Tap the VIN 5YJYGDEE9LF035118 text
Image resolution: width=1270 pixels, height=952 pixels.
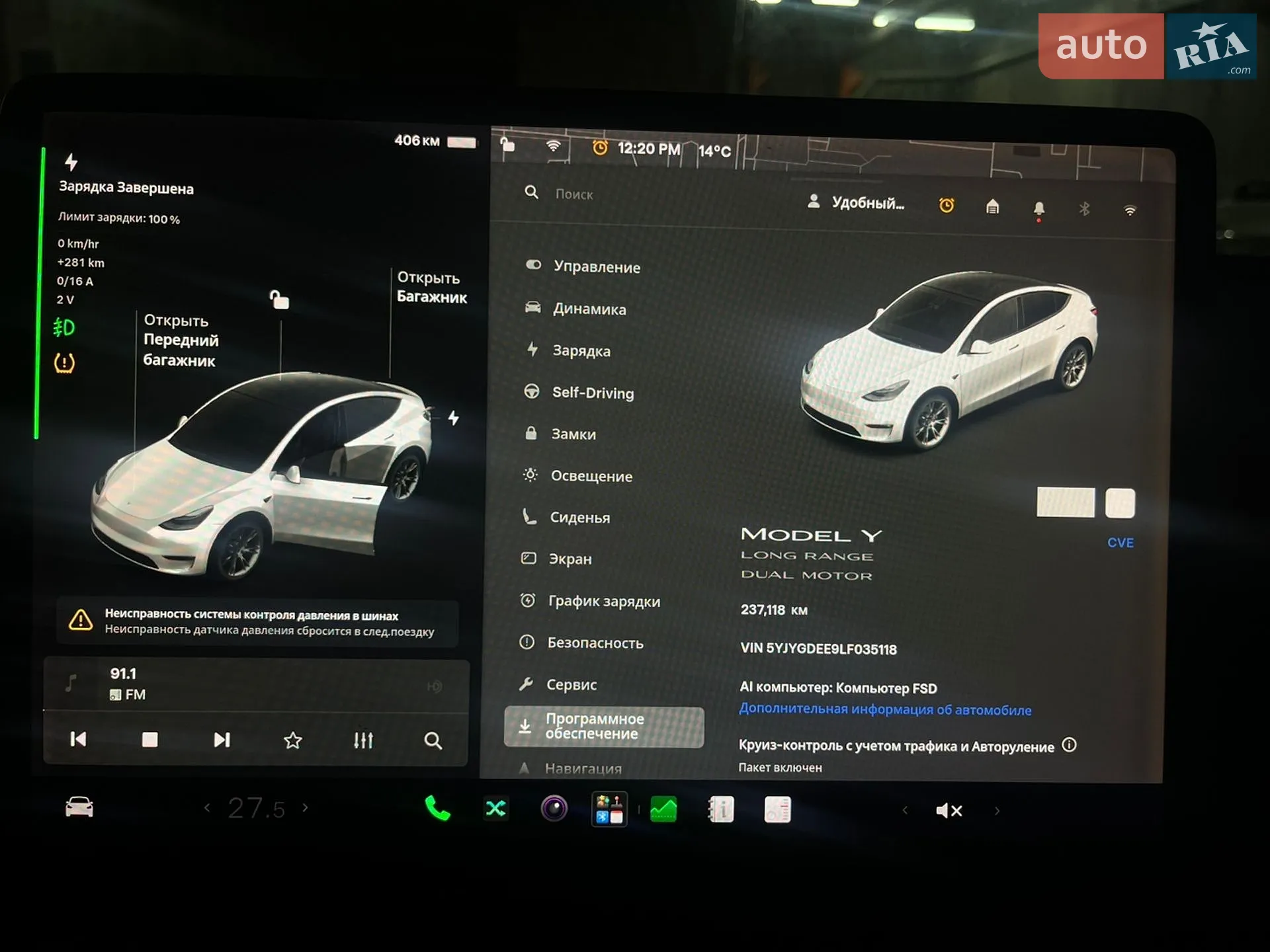tap(818, 649)
